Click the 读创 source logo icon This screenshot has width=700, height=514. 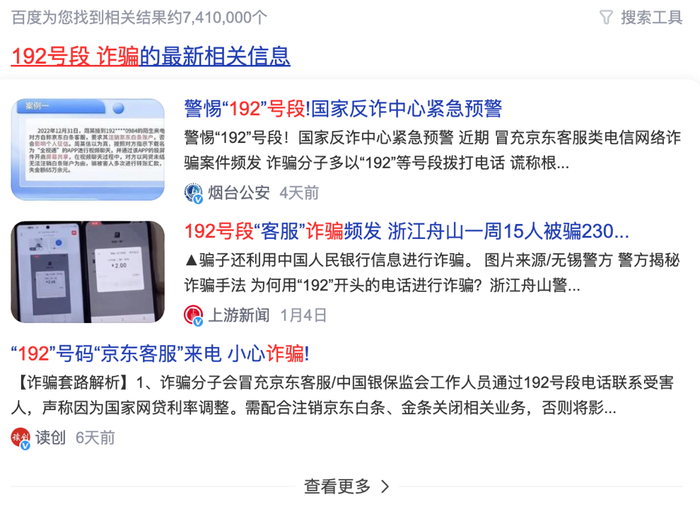click(x=21, y=438)
